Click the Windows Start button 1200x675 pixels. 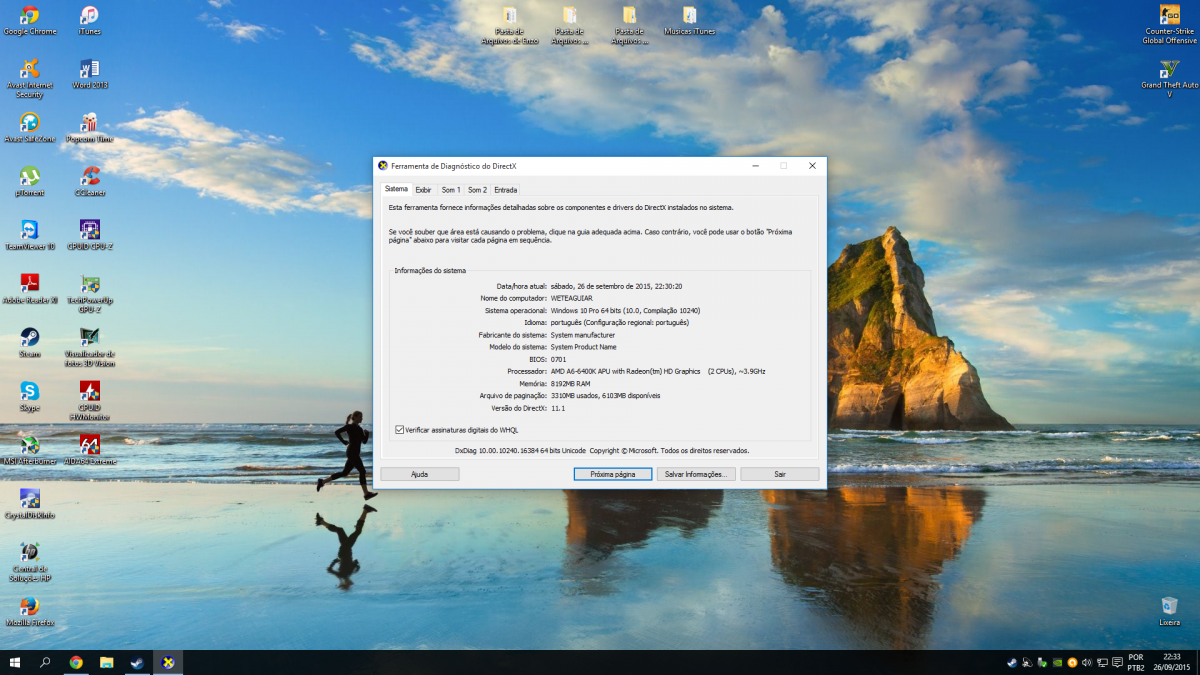pos(15,662)
